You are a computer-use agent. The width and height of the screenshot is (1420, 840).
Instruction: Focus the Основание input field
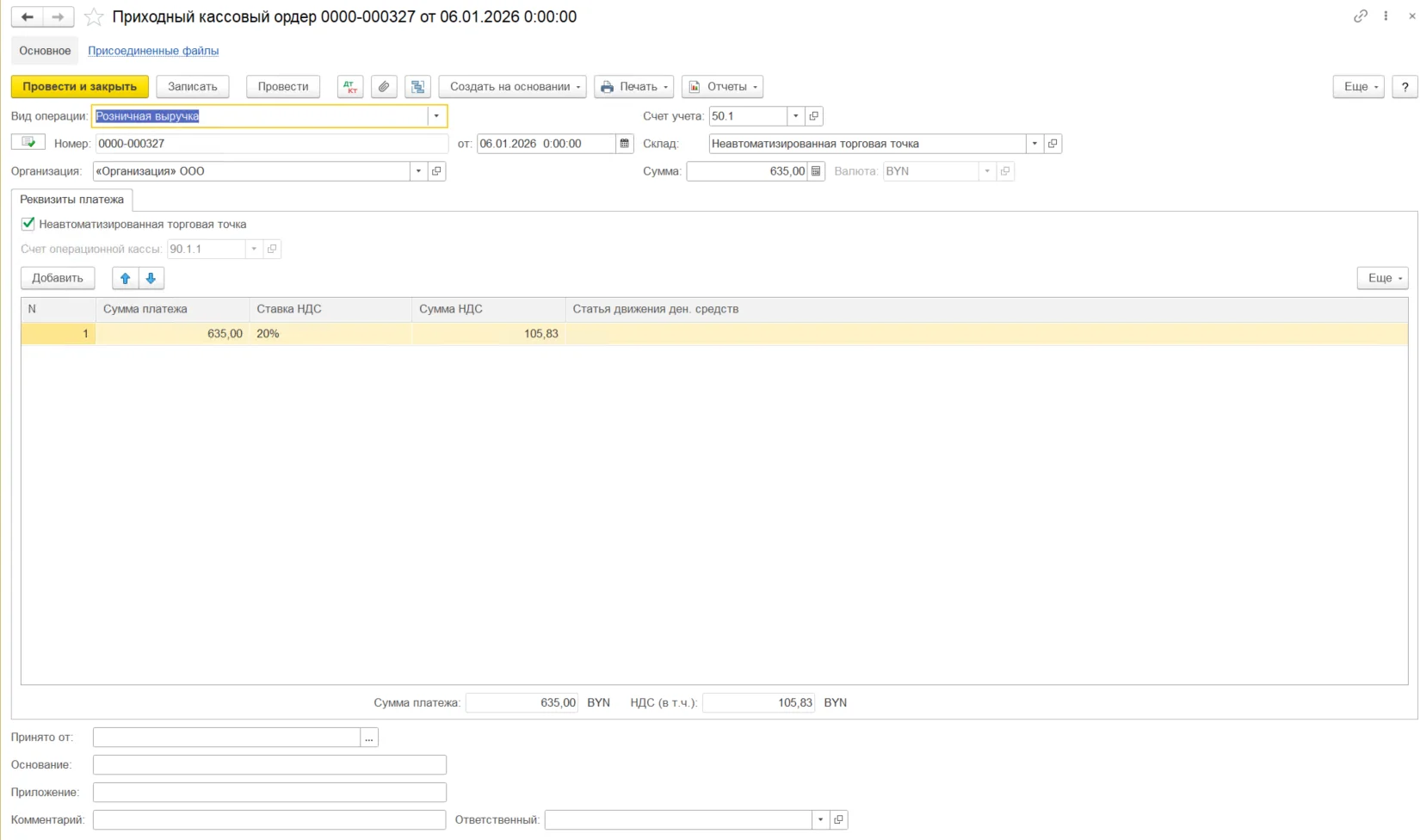pyautogui.click(x=269, y=765)
